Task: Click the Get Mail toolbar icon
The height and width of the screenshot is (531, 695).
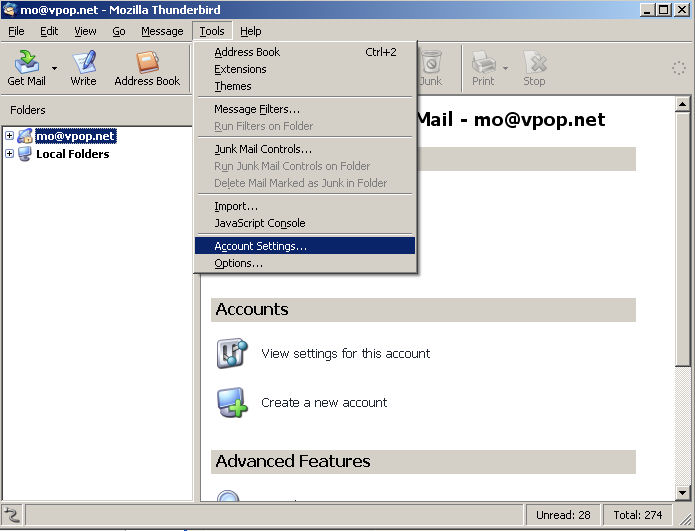Action: (26, 62)
